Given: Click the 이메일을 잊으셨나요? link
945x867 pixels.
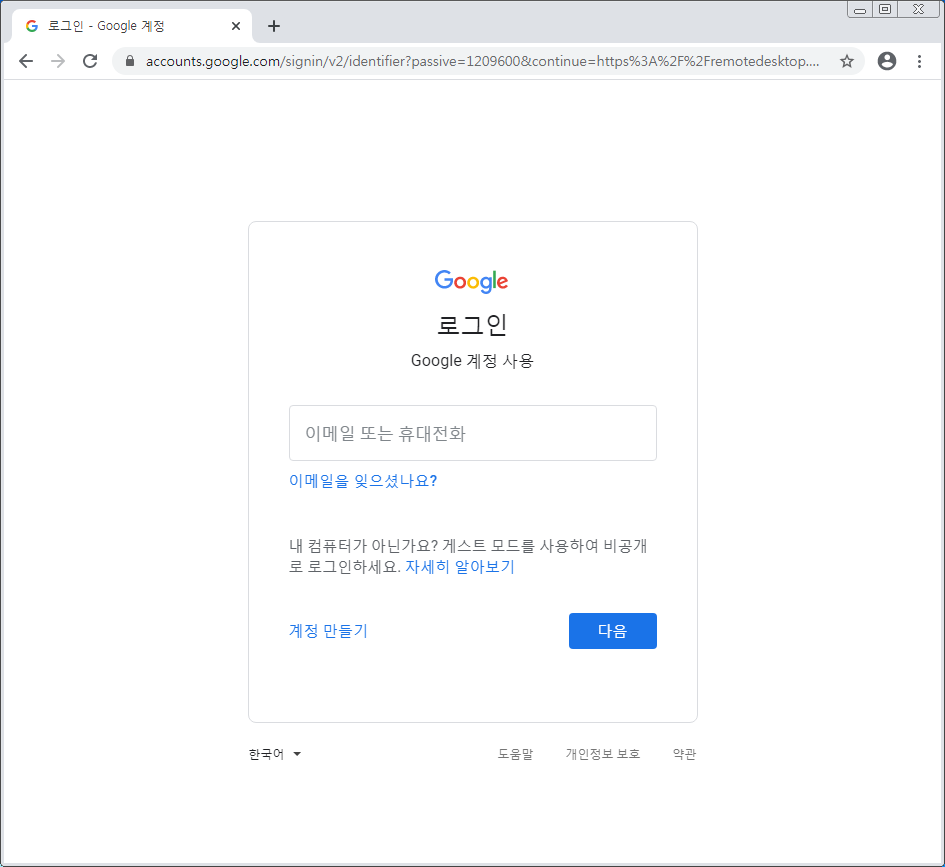Looking at the screenshot, I should coord(363,481).
